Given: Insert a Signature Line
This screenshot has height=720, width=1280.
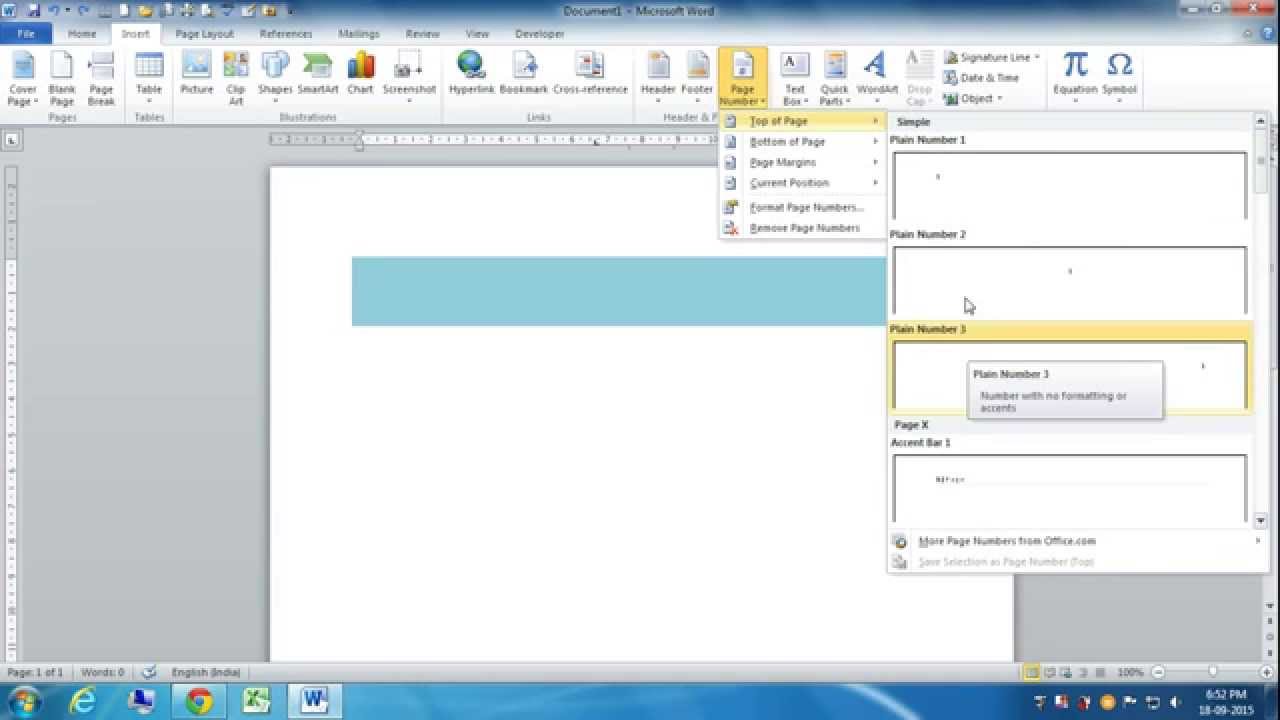Looking at the screenshot, I should (992, 57).
